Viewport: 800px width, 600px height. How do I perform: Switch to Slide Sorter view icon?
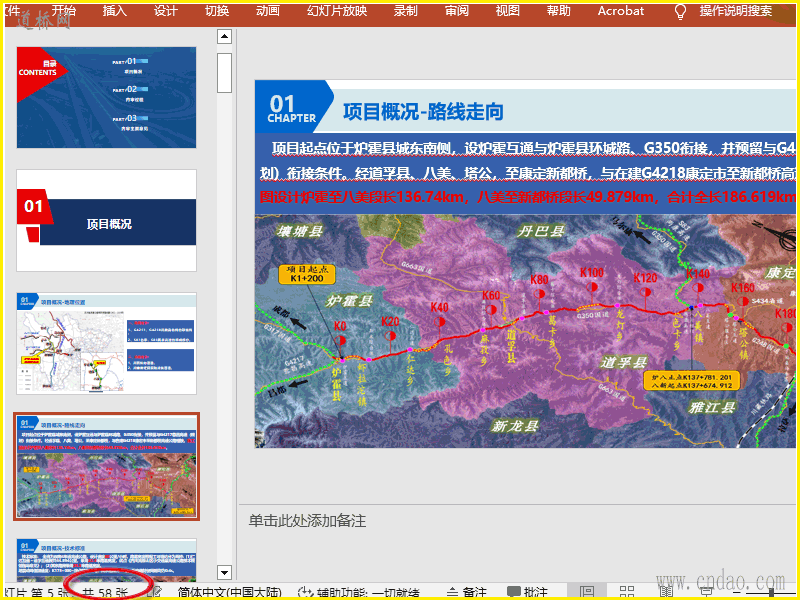(x=627, y=592)
